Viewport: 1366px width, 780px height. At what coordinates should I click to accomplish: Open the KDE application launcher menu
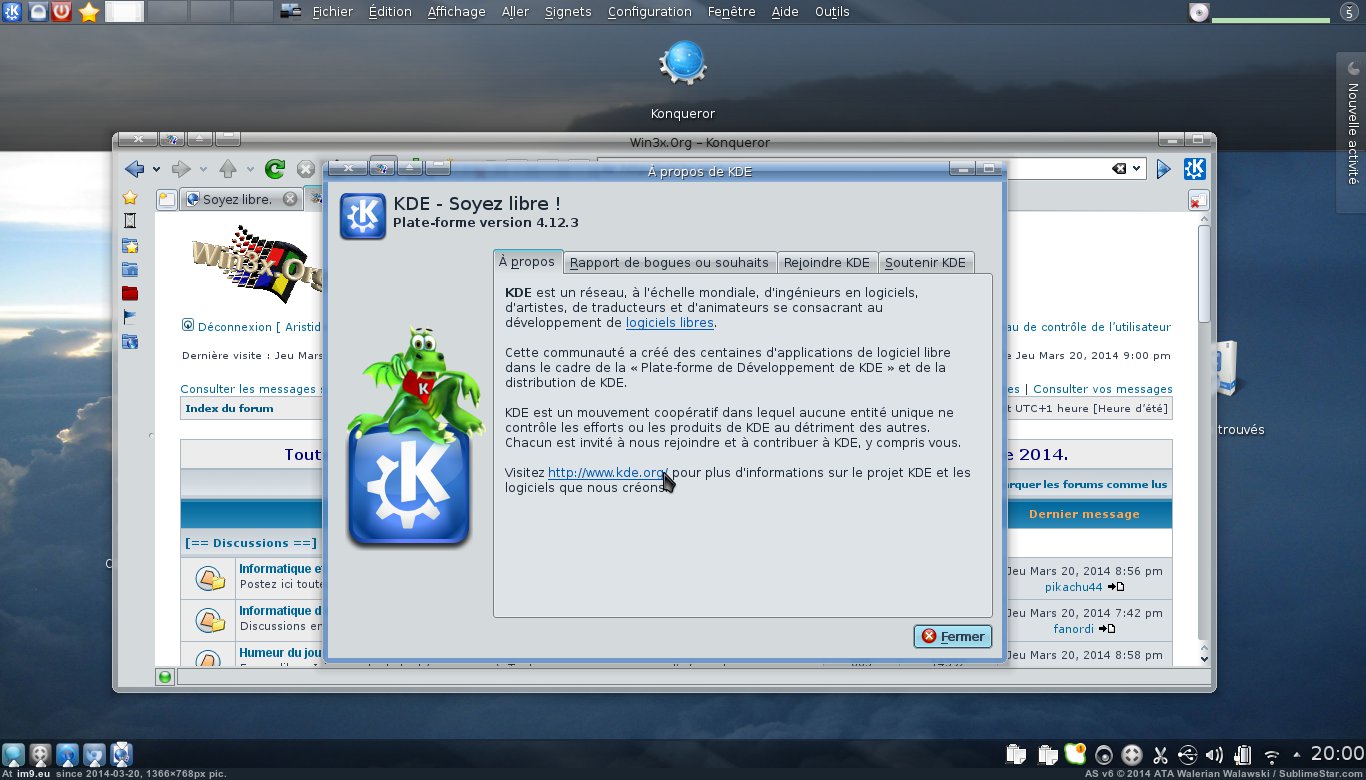point(15,12)
